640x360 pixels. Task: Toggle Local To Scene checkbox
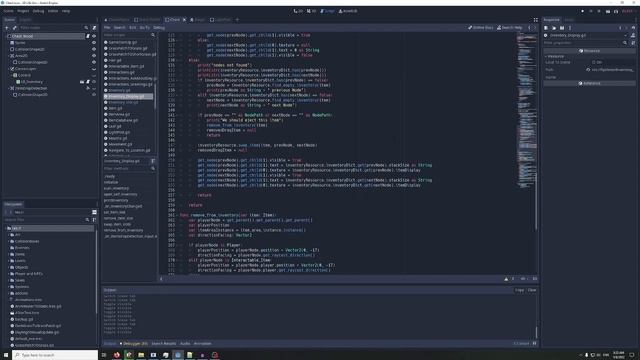pos(594,62)
